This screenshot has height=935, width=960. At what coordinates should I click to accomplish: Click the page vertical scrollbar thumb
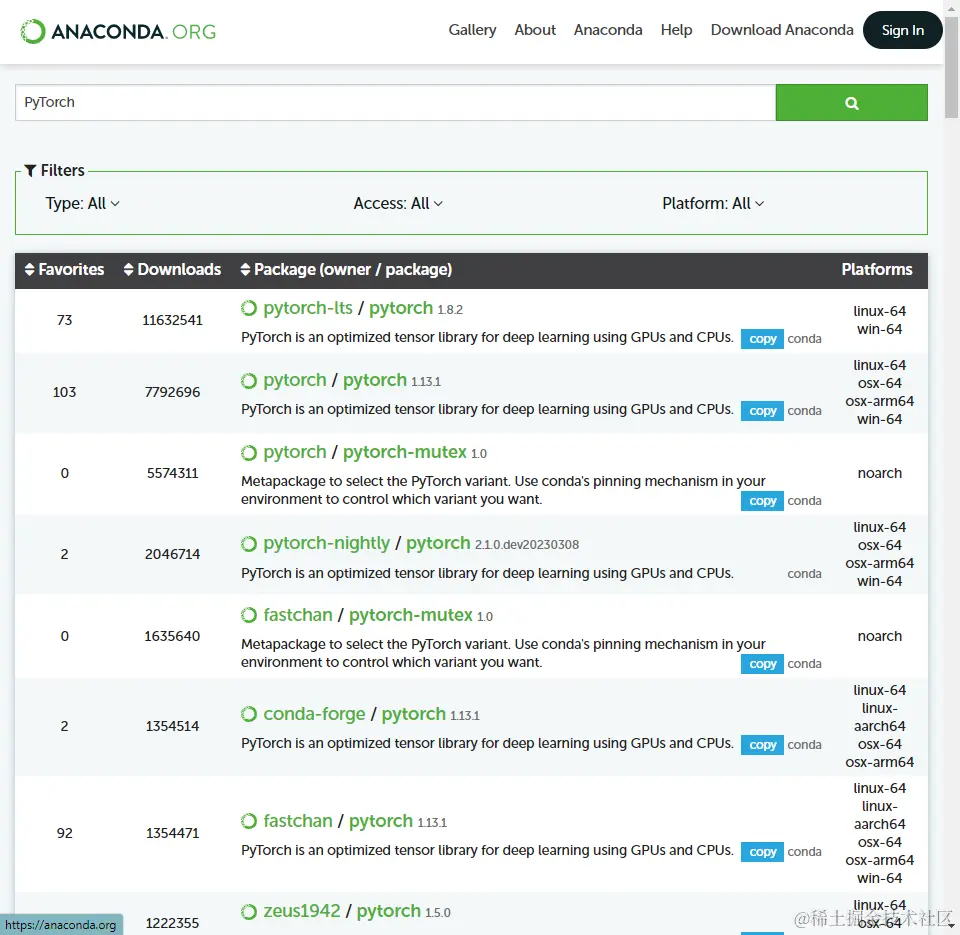pyautogui.click(x=951, y=67)
